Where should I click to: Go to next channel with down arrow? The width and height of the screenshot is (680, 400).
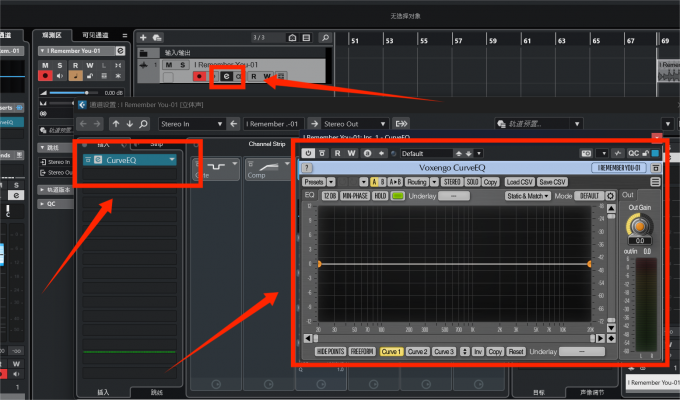130,124
